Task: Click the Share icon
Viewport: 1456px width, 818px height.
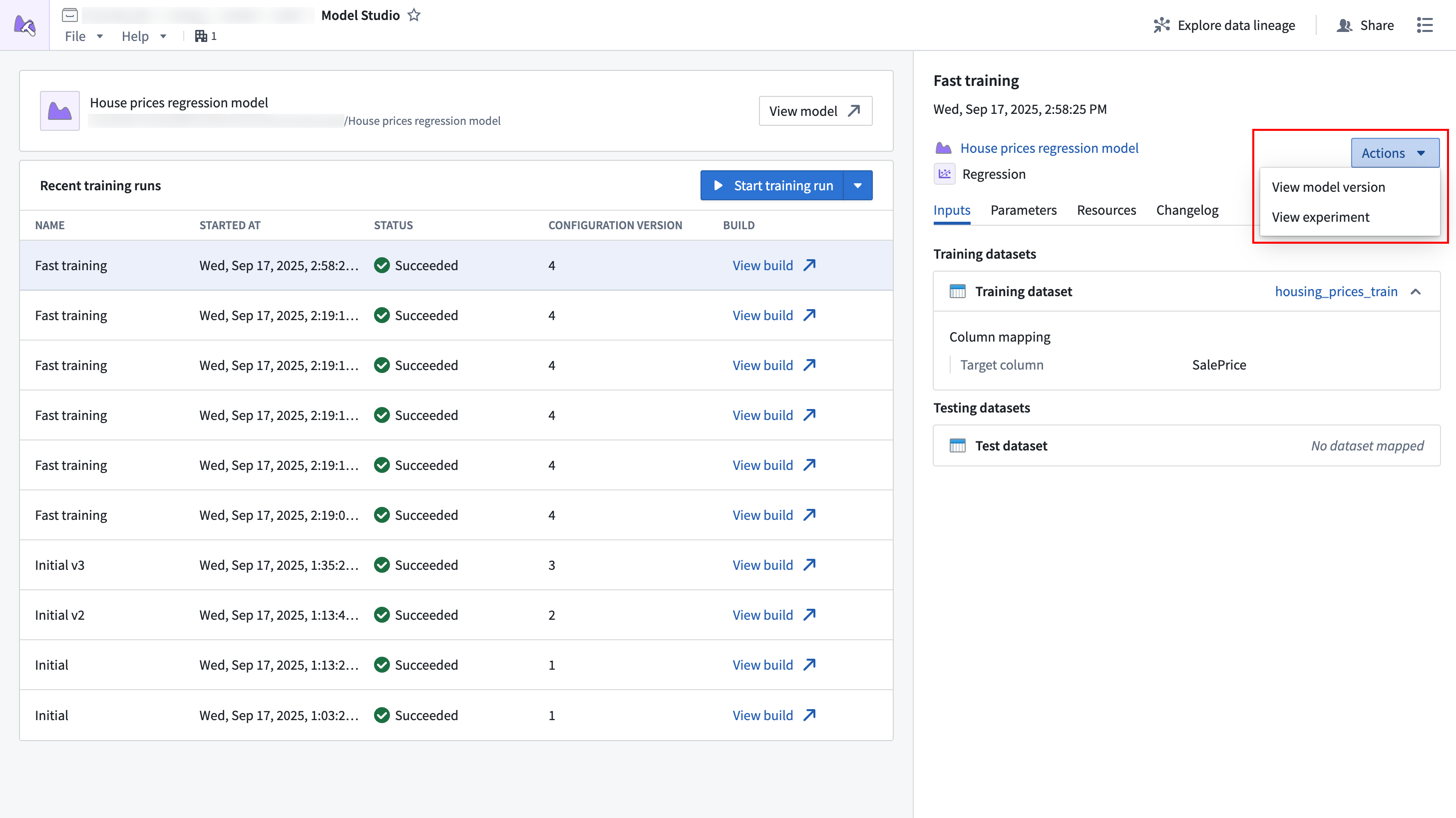Action: click(x=1344, y=25)
